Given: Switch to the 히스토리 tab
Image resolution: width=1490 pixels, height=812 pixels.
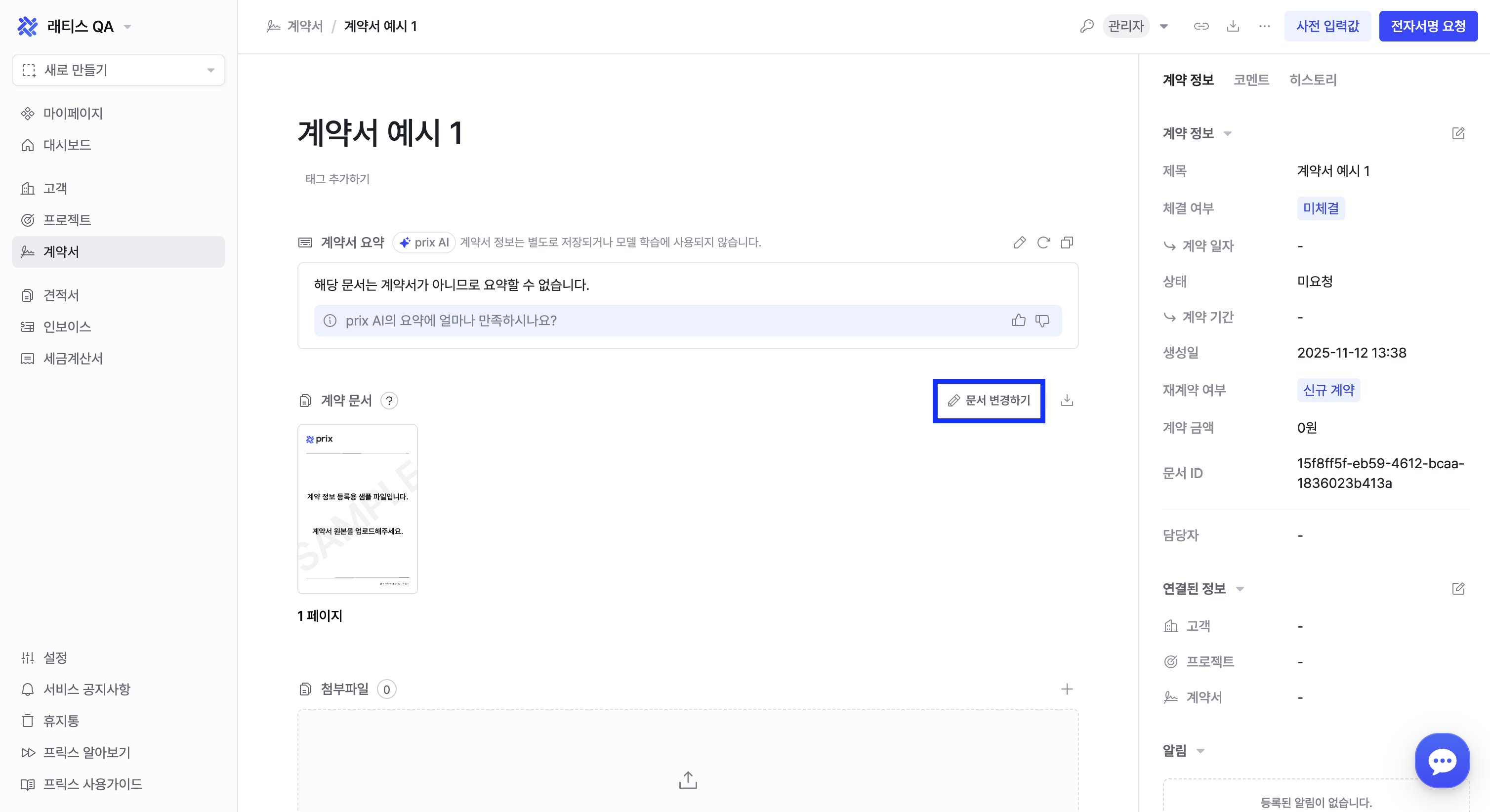Looking at the screenshot, I should (1313, 80).
